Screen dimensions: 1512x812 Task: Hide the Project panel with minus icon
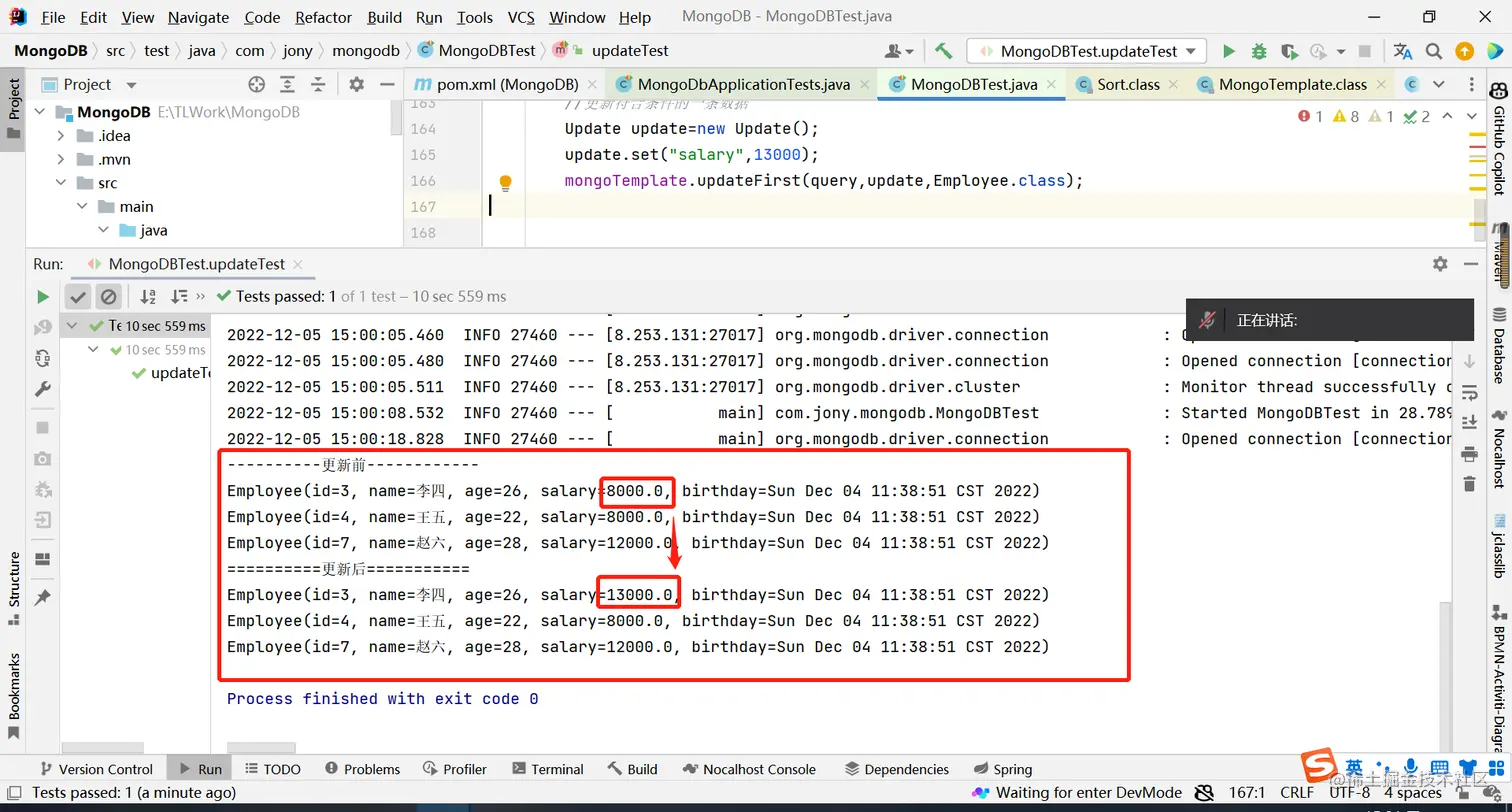click(x=387, y=84)
